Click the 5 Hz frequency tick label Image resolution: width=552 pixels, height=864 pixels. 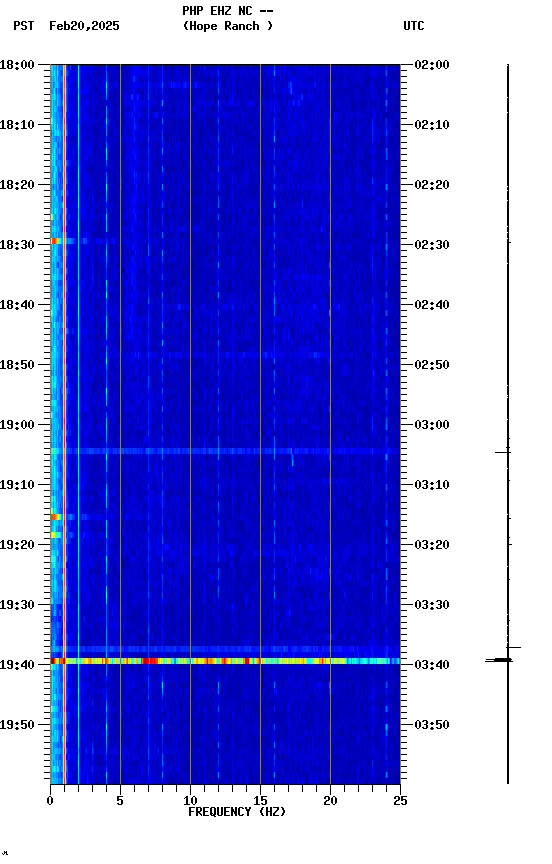120,801
